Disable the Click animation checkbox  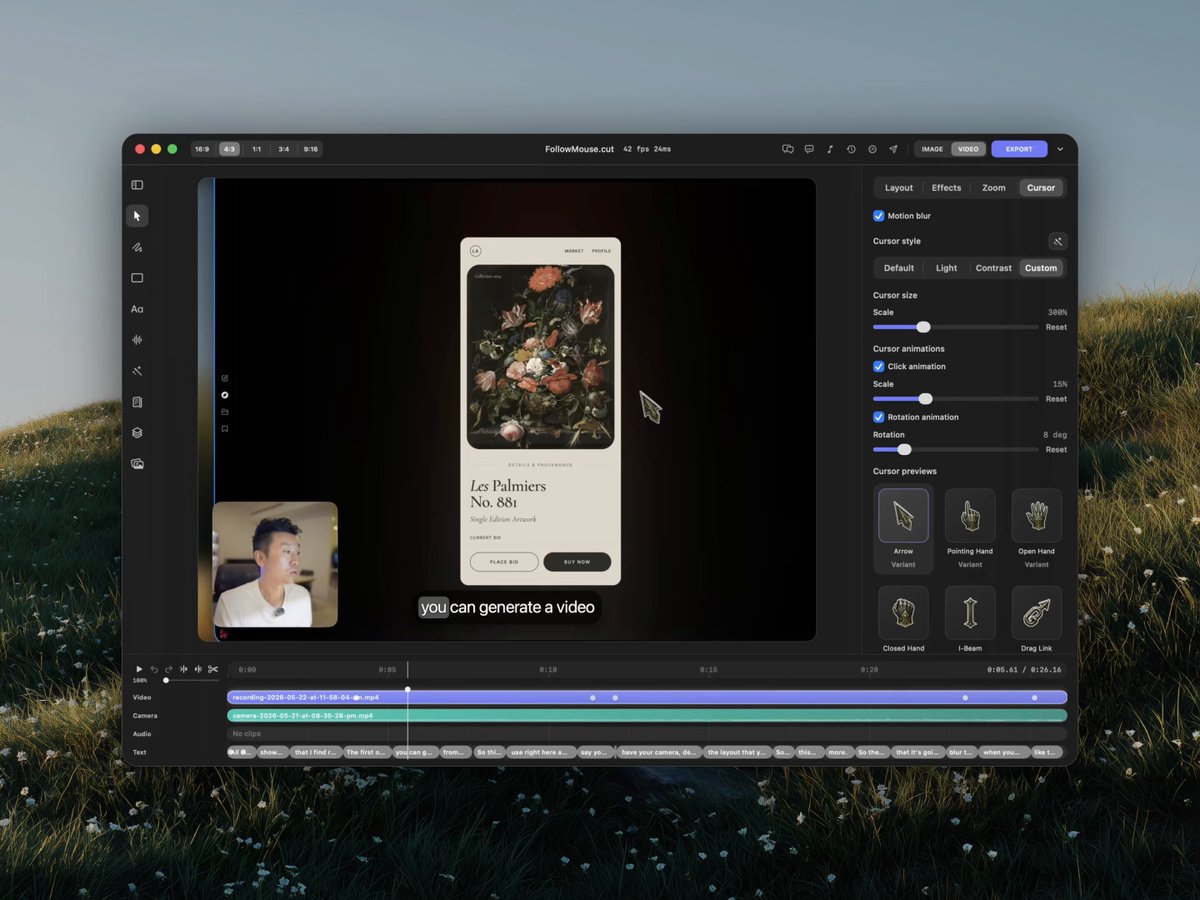coord(878,367)
